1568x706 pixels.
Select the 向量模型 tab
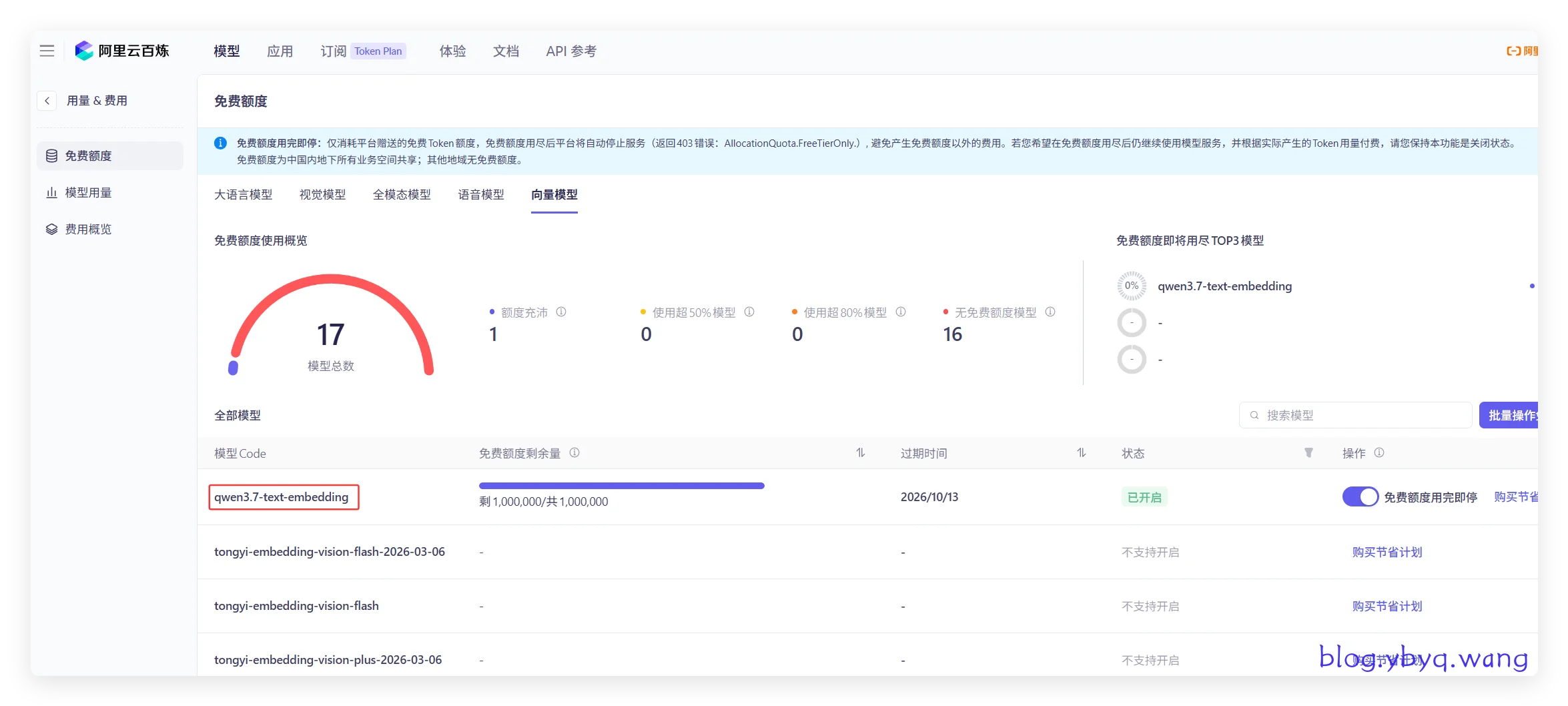pyautogui.click(x=554, y=194)
